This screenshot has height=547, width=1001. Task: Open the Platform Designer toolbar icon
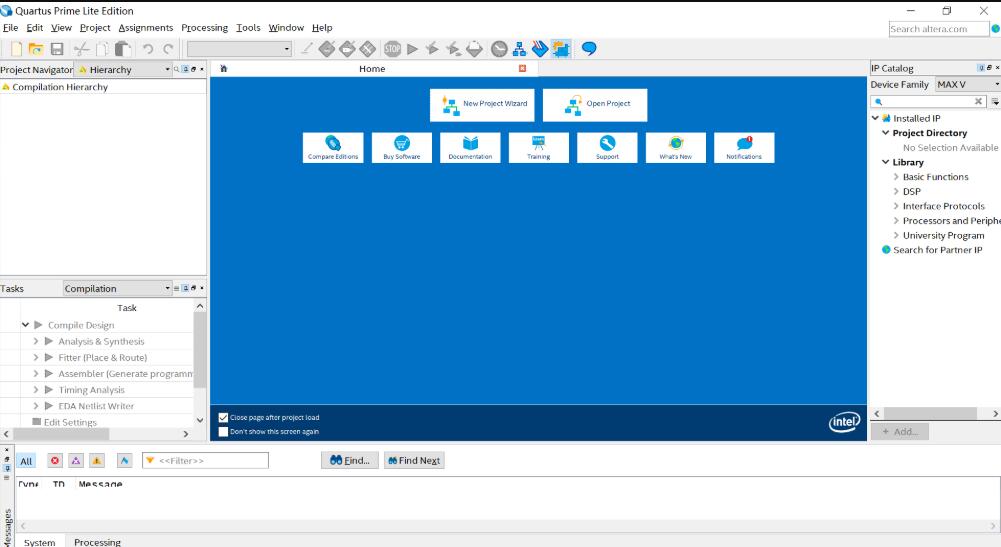click(561, 49)
